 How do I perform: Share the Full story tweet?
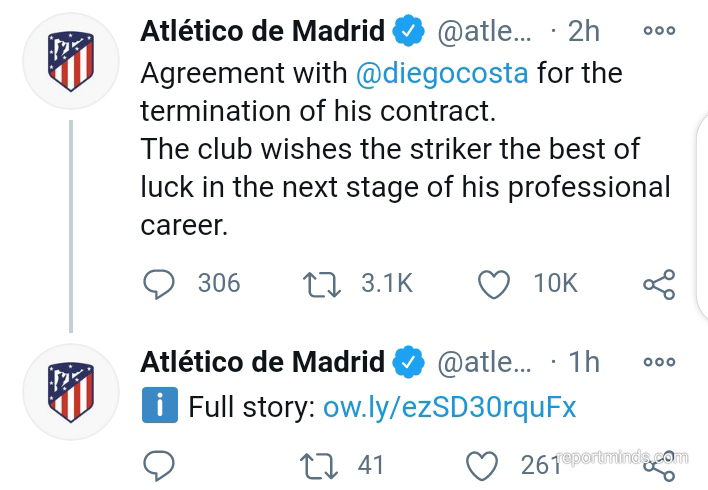(658, 465)
